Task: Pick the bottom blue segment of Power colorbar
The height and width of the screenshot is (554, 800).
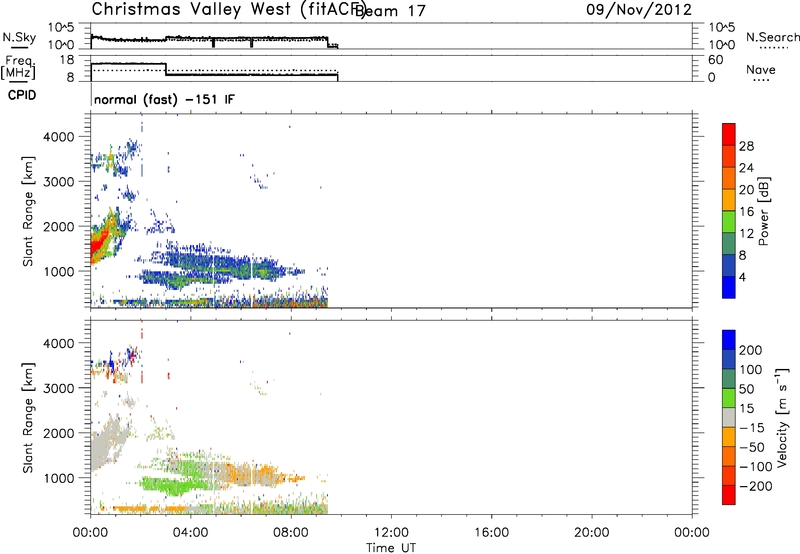Action: (729, 287)
